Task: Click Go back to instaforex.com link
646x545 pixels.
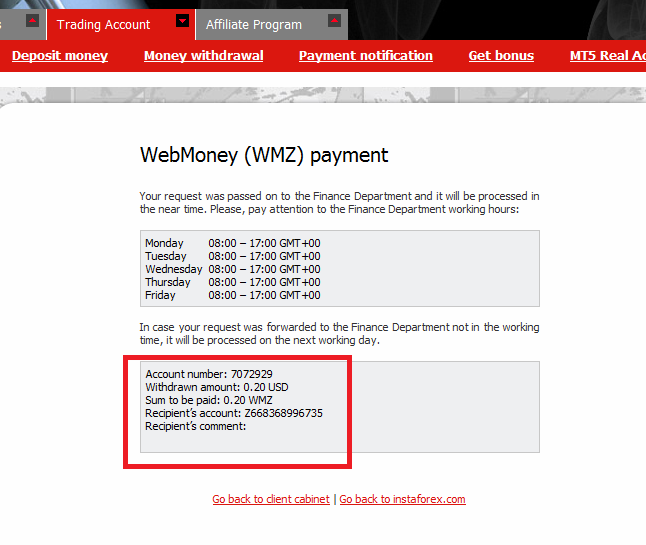Action: [402, 499]
